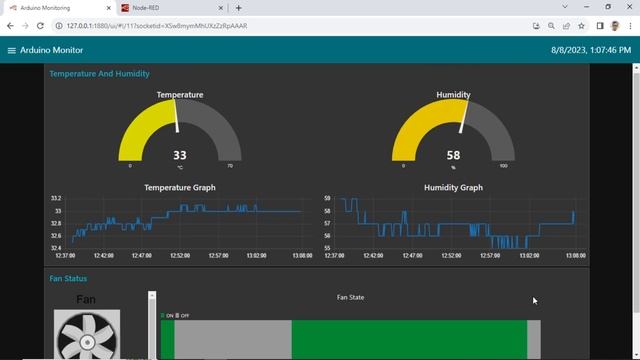Open the zoom magnifier icon

[551, 26]
